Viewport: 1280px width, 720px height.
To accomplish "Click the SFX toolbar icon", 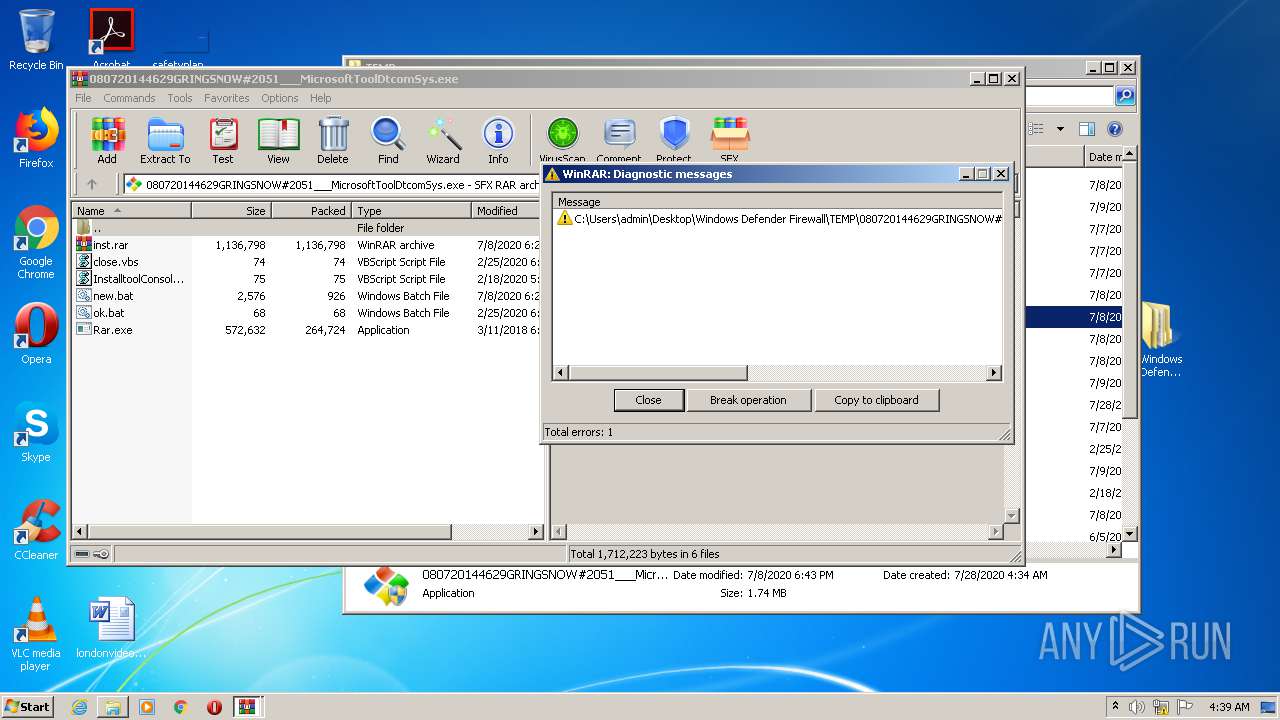I will click(730, 140).
